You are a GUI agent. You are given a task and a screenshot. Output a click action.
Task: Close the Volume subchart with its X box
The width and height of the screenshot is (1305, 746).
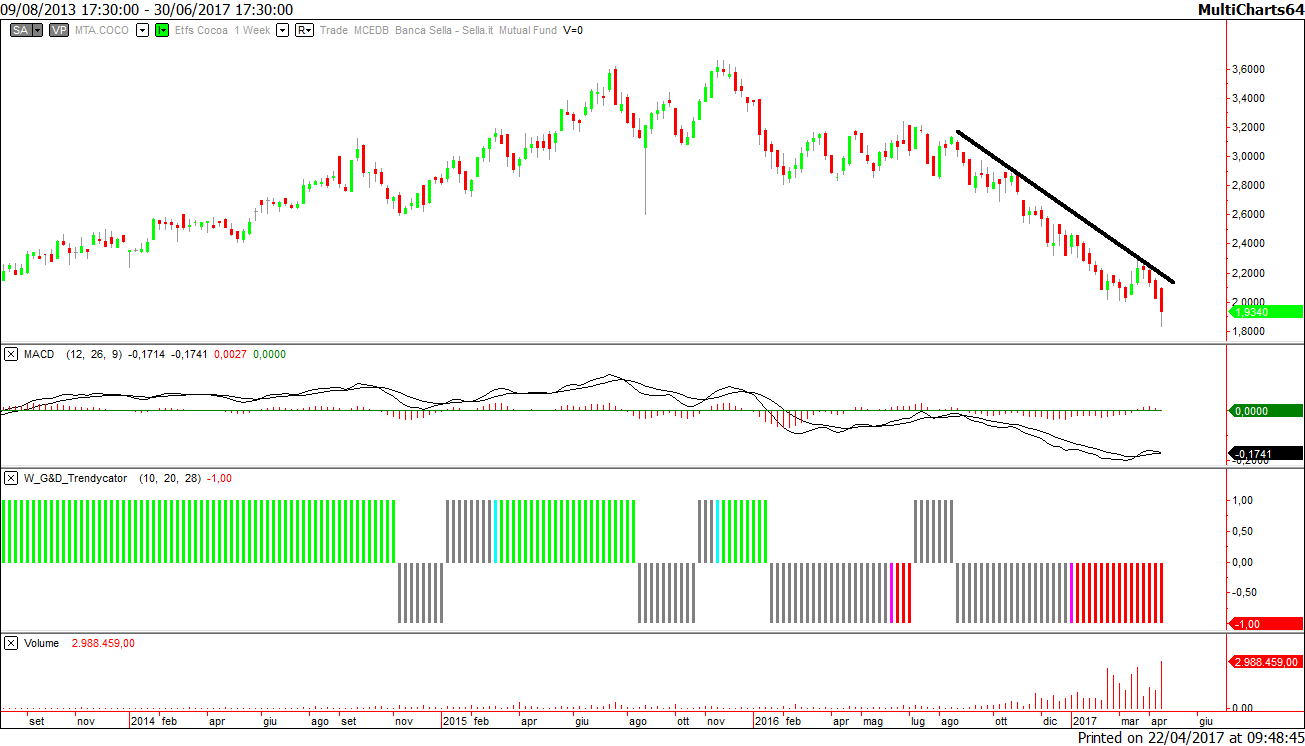tap(10, 643)
